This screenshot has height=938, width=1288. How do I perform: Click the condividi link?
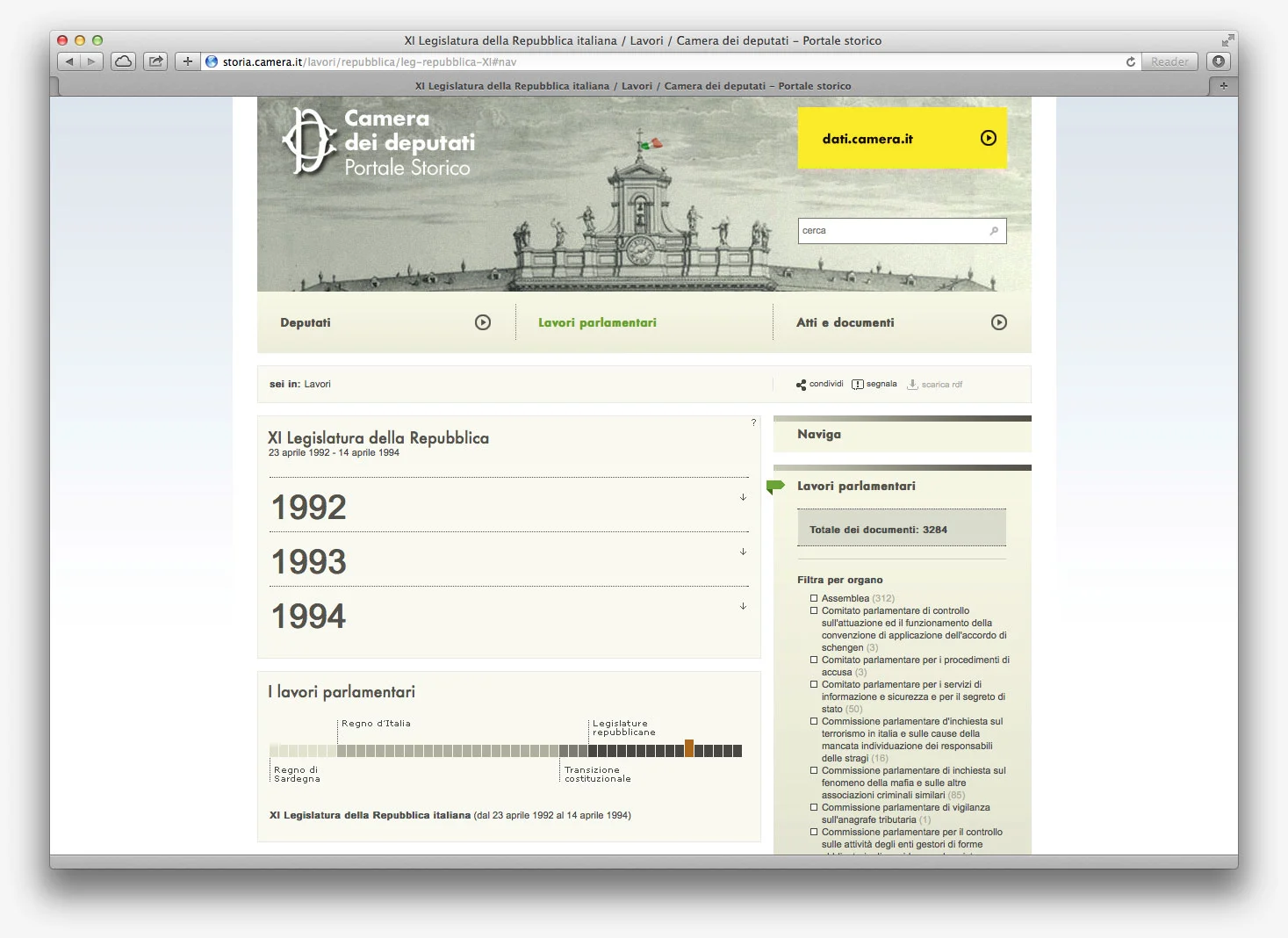(x=826, y=384)
